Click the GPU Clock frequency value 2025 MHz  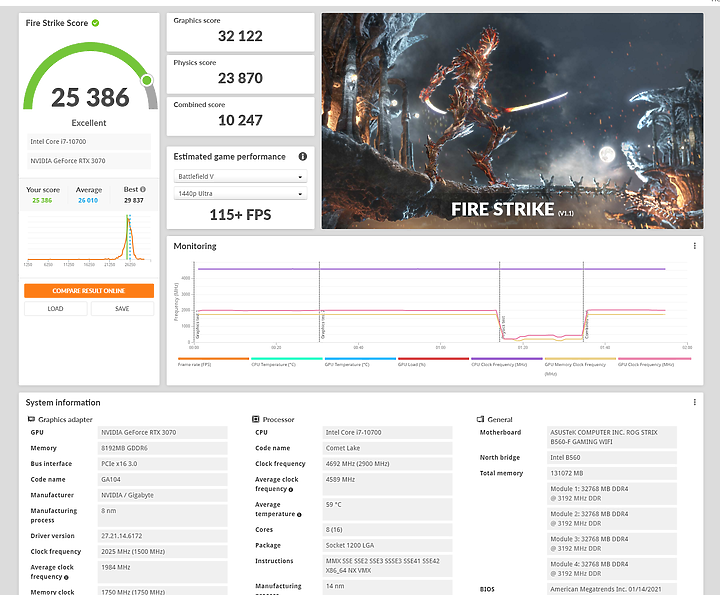(x=163, y=551)
